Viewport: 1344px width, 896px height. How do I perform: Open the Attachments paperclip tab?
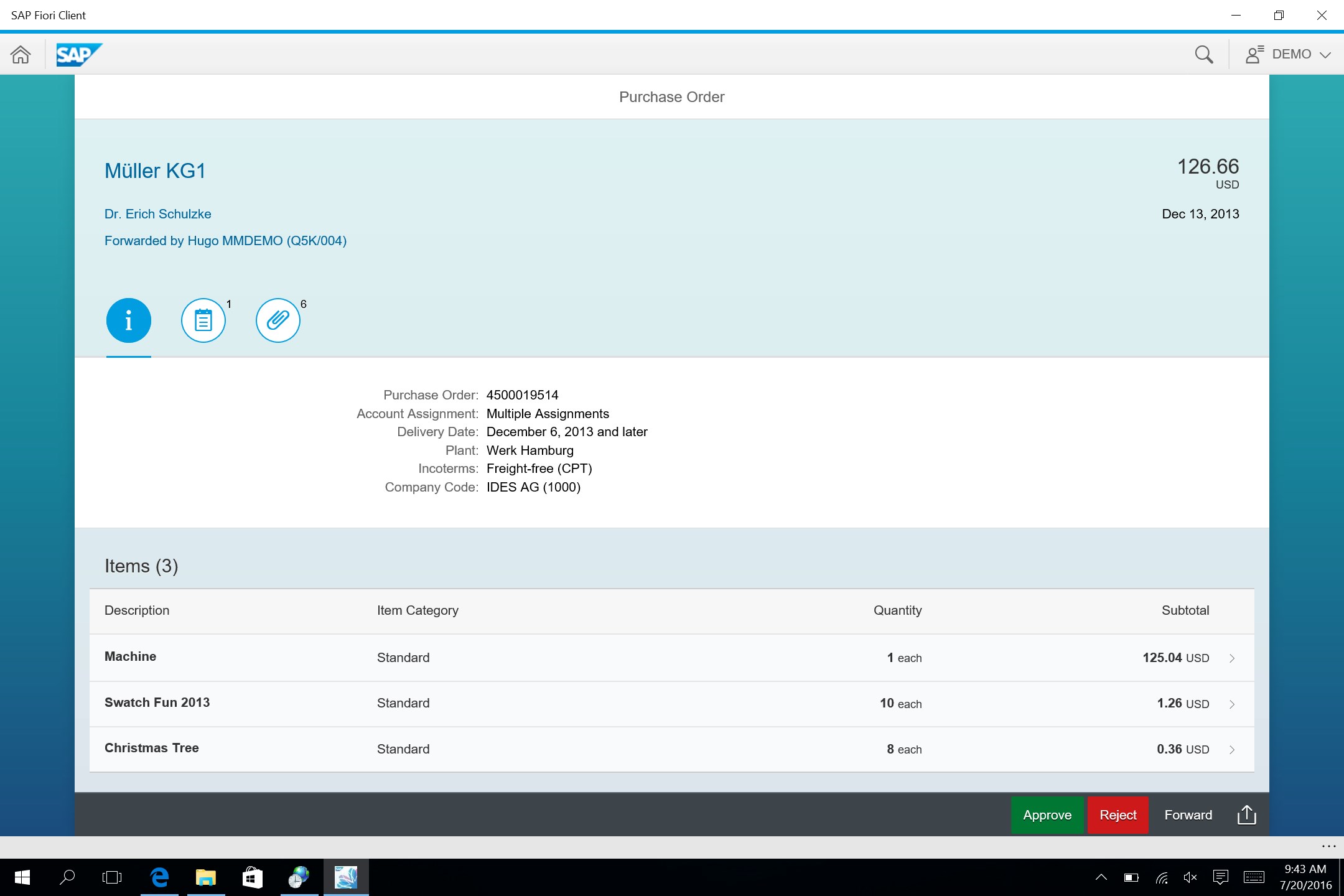pyautogui.click(x=278, y=320)
